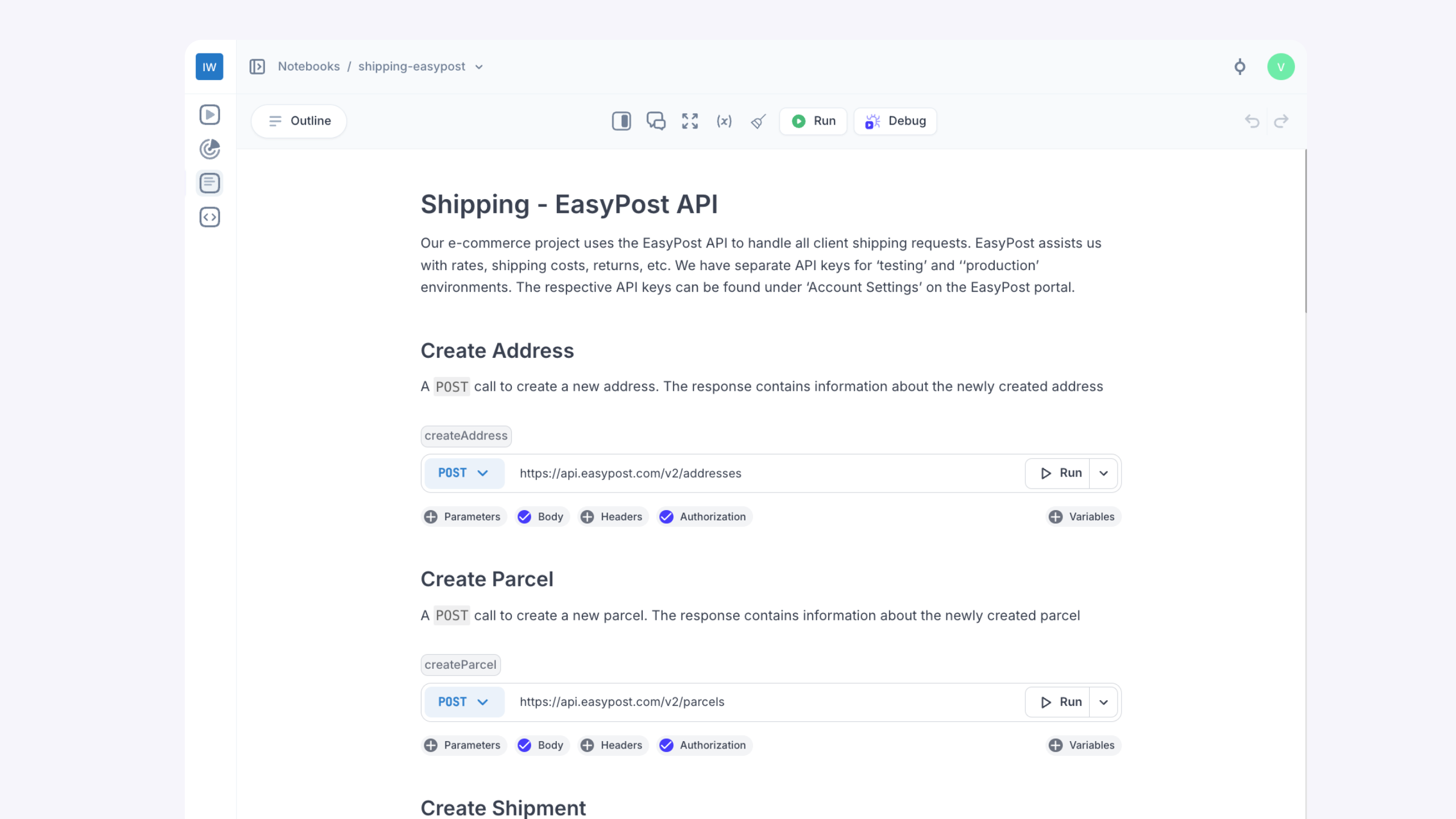Image resolution: width=1456 pixels, height=819 pixels.
Task: Expand run options for createParcel request
Action: [x=1103, y=702]
